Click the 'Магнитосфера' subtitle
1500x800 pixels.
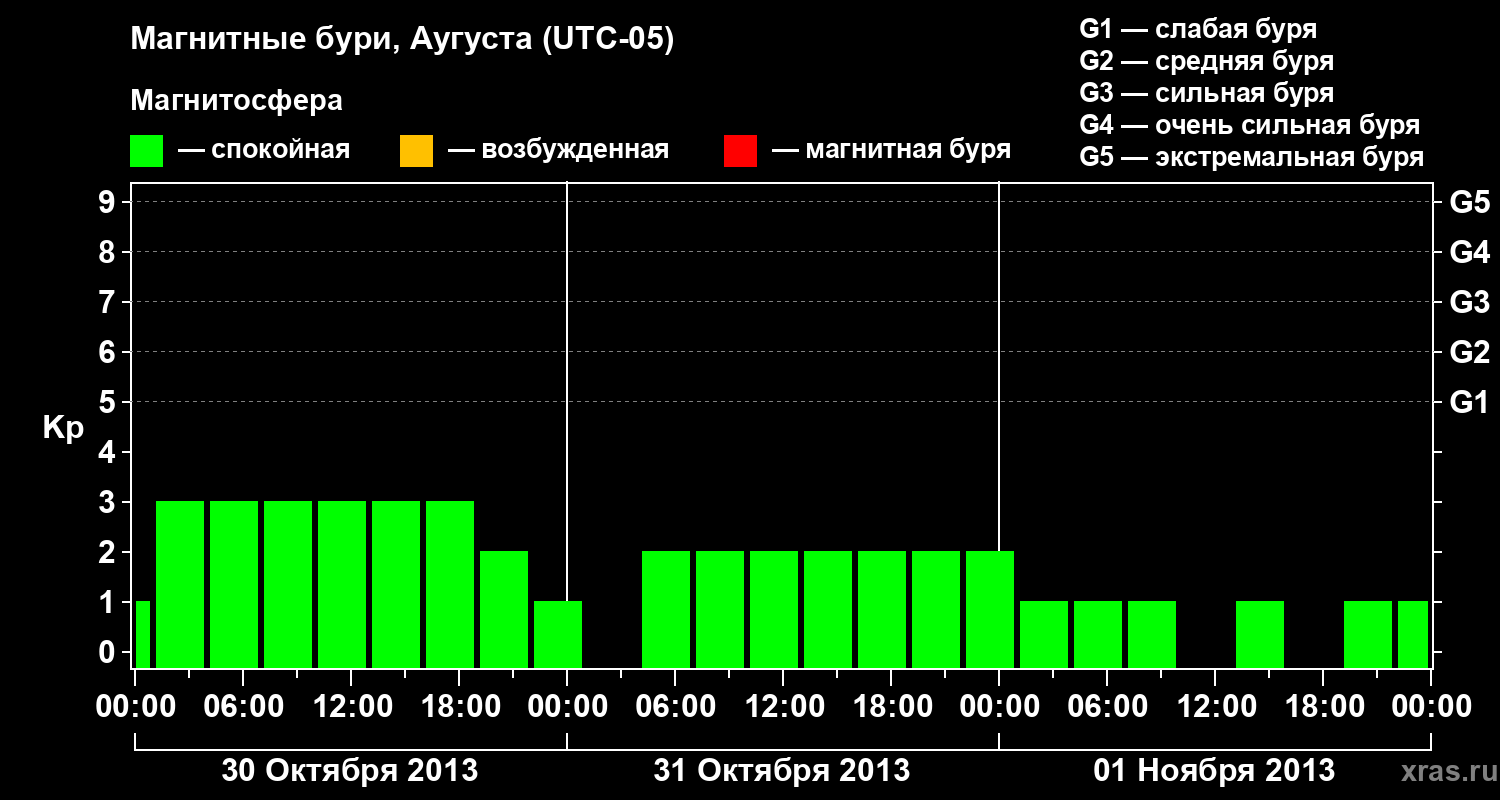click(236, 101)
